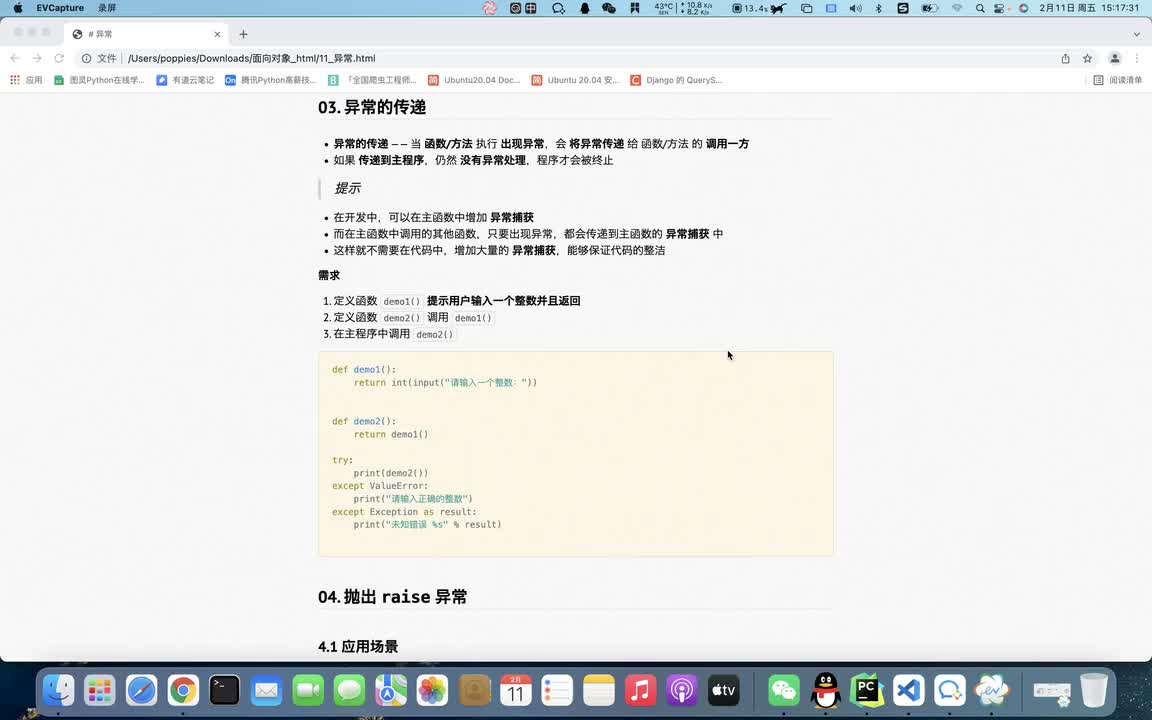This screenshot has width=1152, height=720.
Task: Click the date and time clock
Action: tap(1089, 8)
